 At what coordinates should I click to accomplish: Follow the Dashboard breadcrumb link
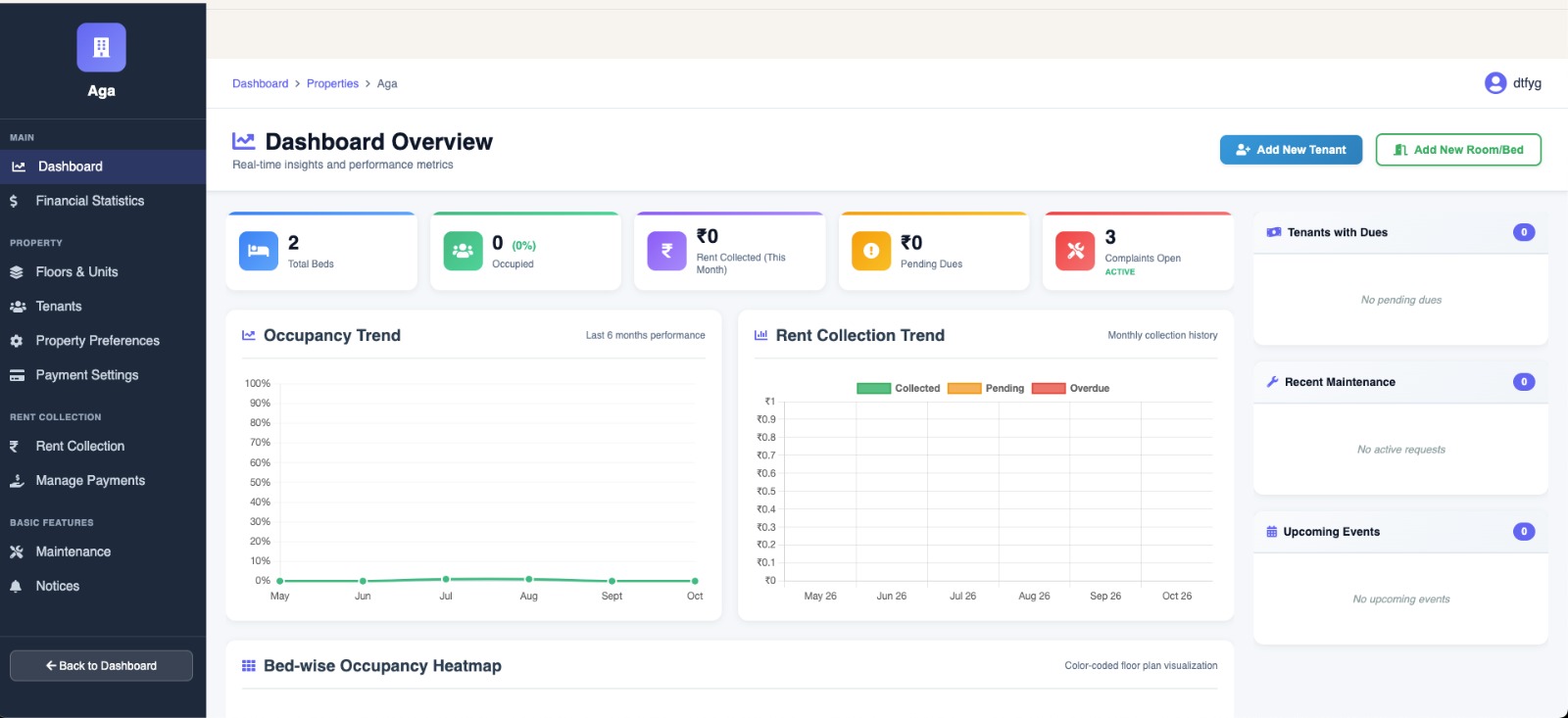(x=260, y=83)
